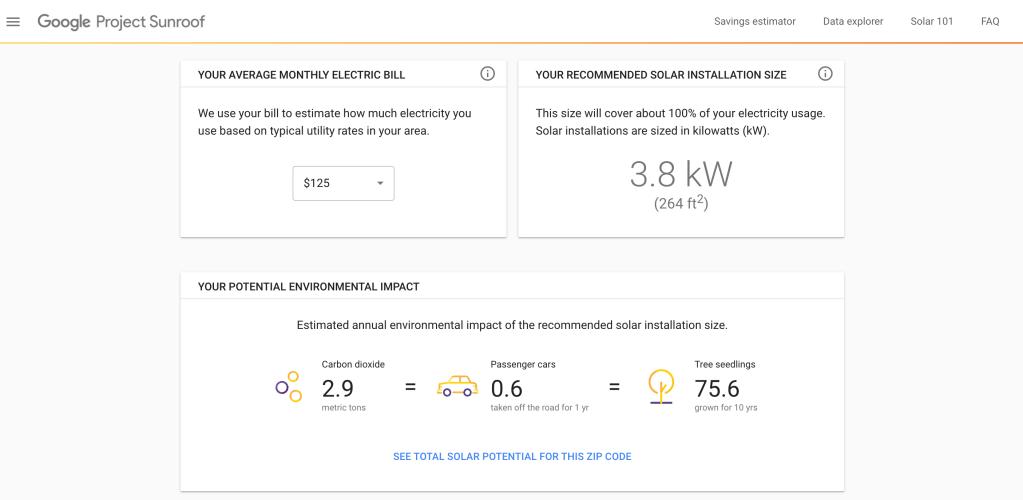Go to Savings estimator
This screenshot has width=1023, height=500.
tap(754, 22)
